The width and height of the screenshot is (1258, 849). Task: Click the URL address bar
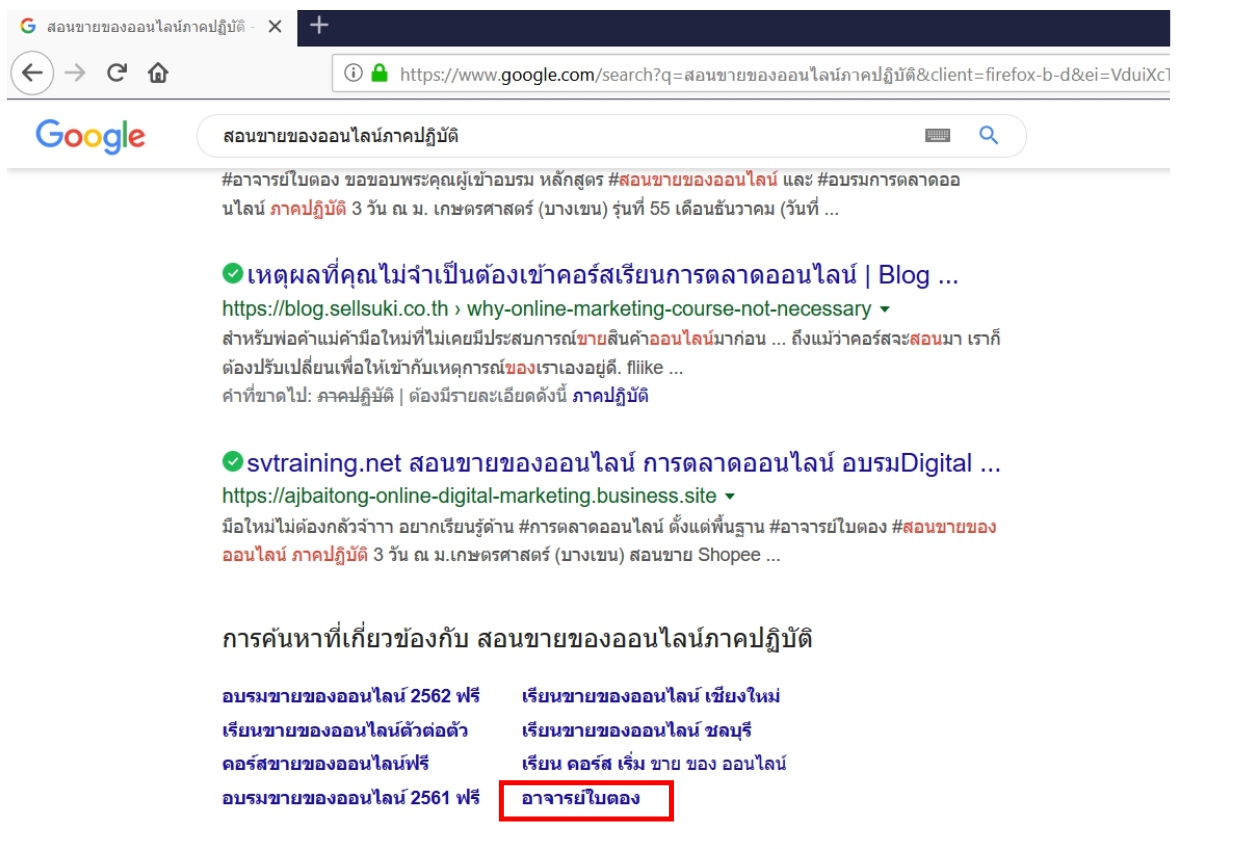(750, 74)
